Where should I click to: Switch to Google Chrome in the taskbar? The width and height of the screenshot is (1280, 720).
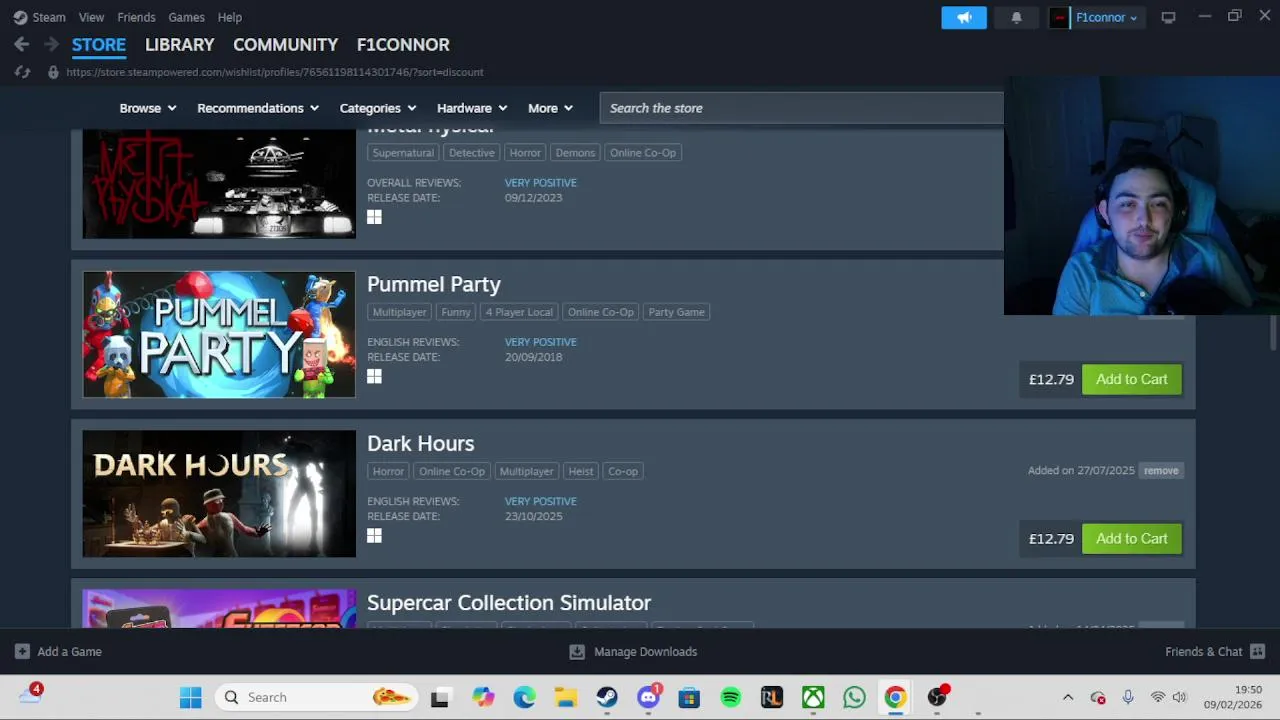click(x=895, y=697)
